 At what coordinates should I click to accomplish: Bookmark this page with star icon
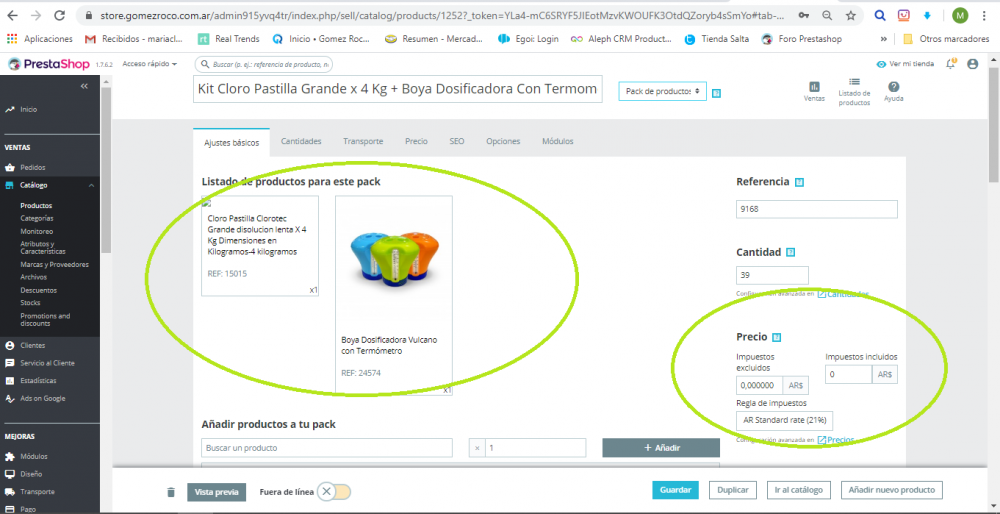tap(851, 15)
